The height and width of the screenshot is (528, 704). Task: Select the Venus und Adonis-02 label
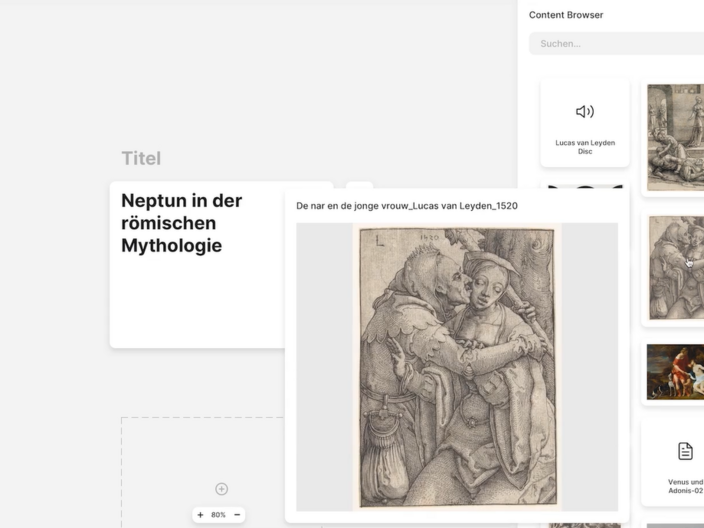tap(685, 486)
